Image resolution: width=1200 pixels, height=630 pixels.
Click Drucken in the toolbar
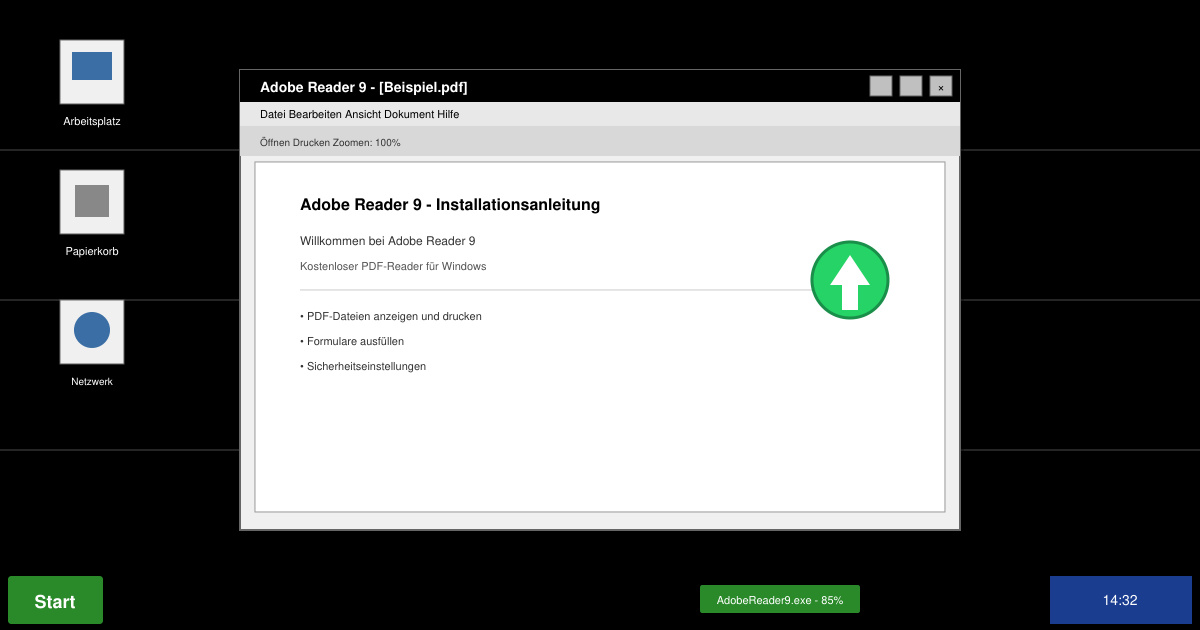click(313, 143)
